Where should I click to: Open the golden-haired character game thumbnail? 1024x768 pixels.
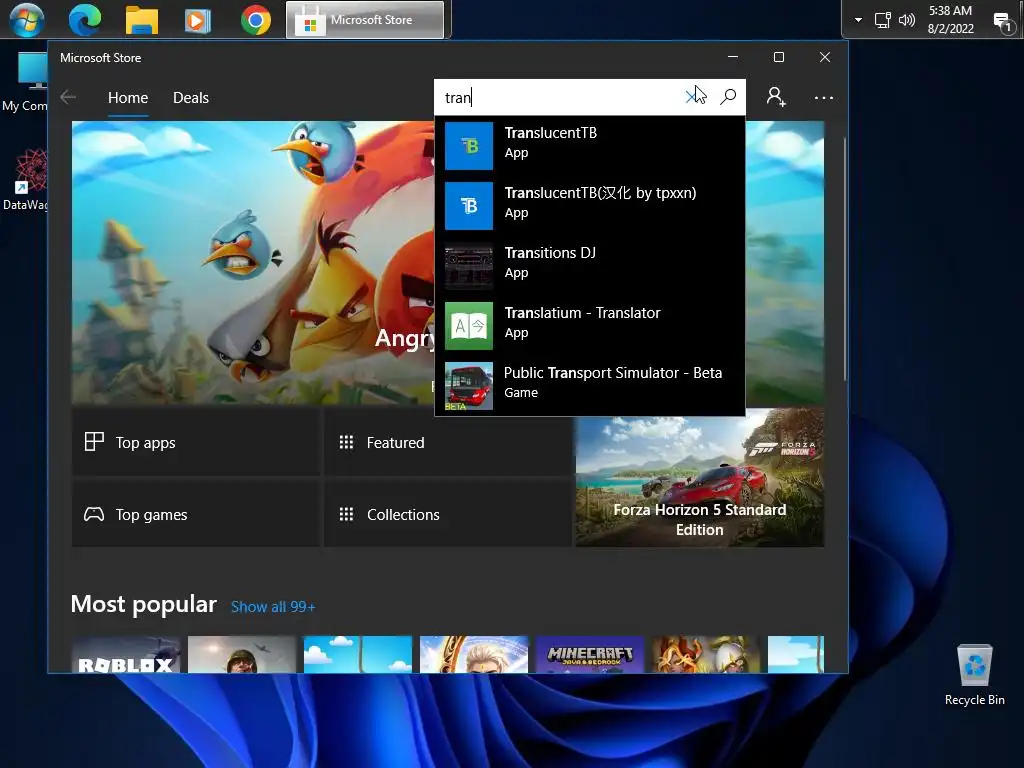[473, 654]
